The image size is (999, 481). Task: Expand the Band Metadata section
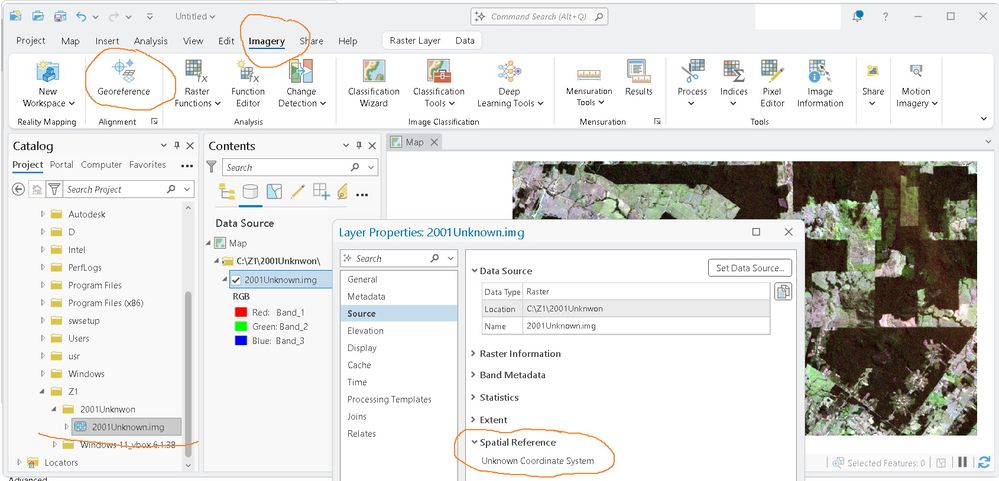coord(473,375)
